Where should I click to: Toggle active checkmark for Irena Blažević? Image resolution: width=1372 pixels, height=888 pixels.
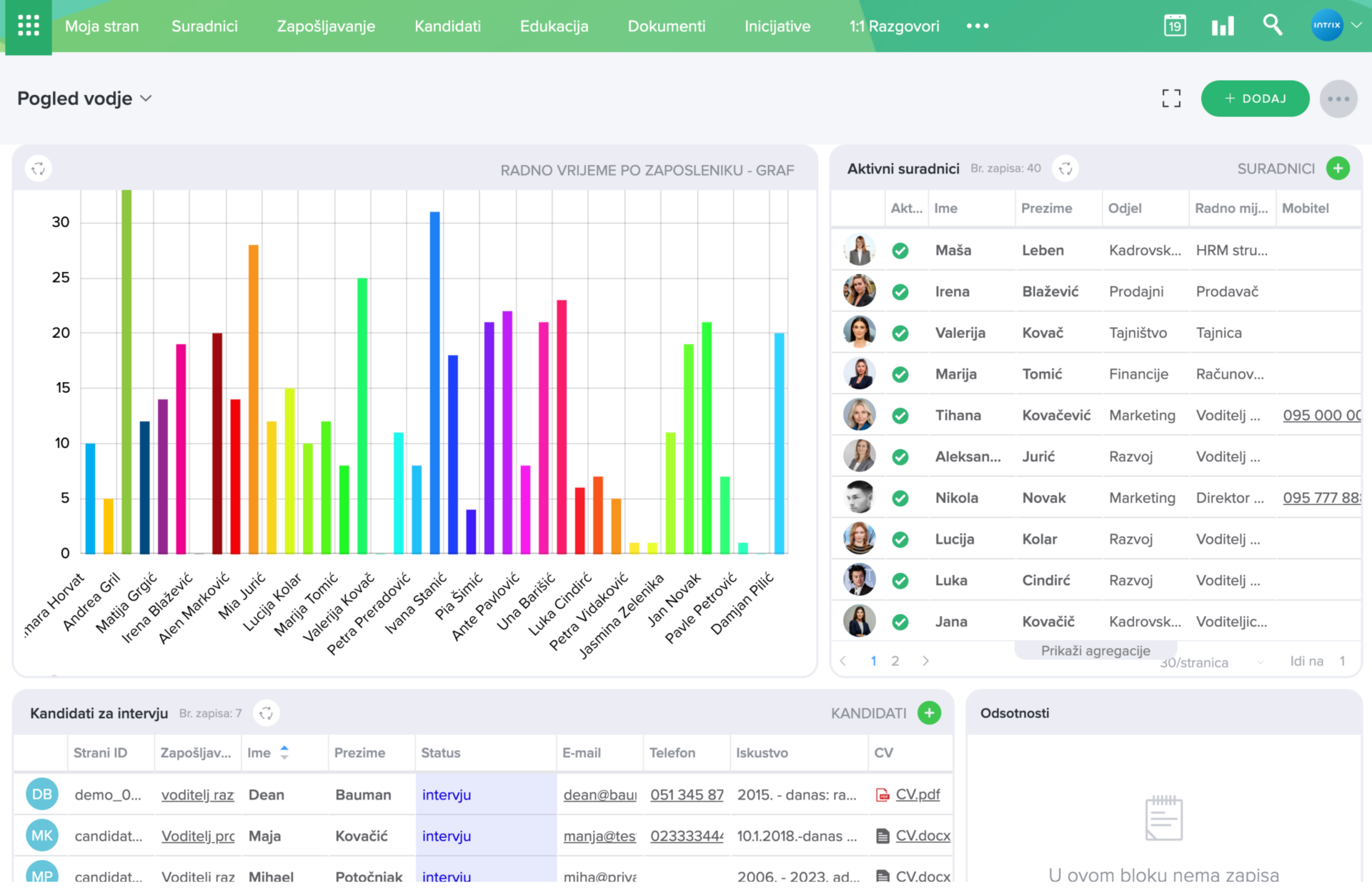(x=900, y=292)
